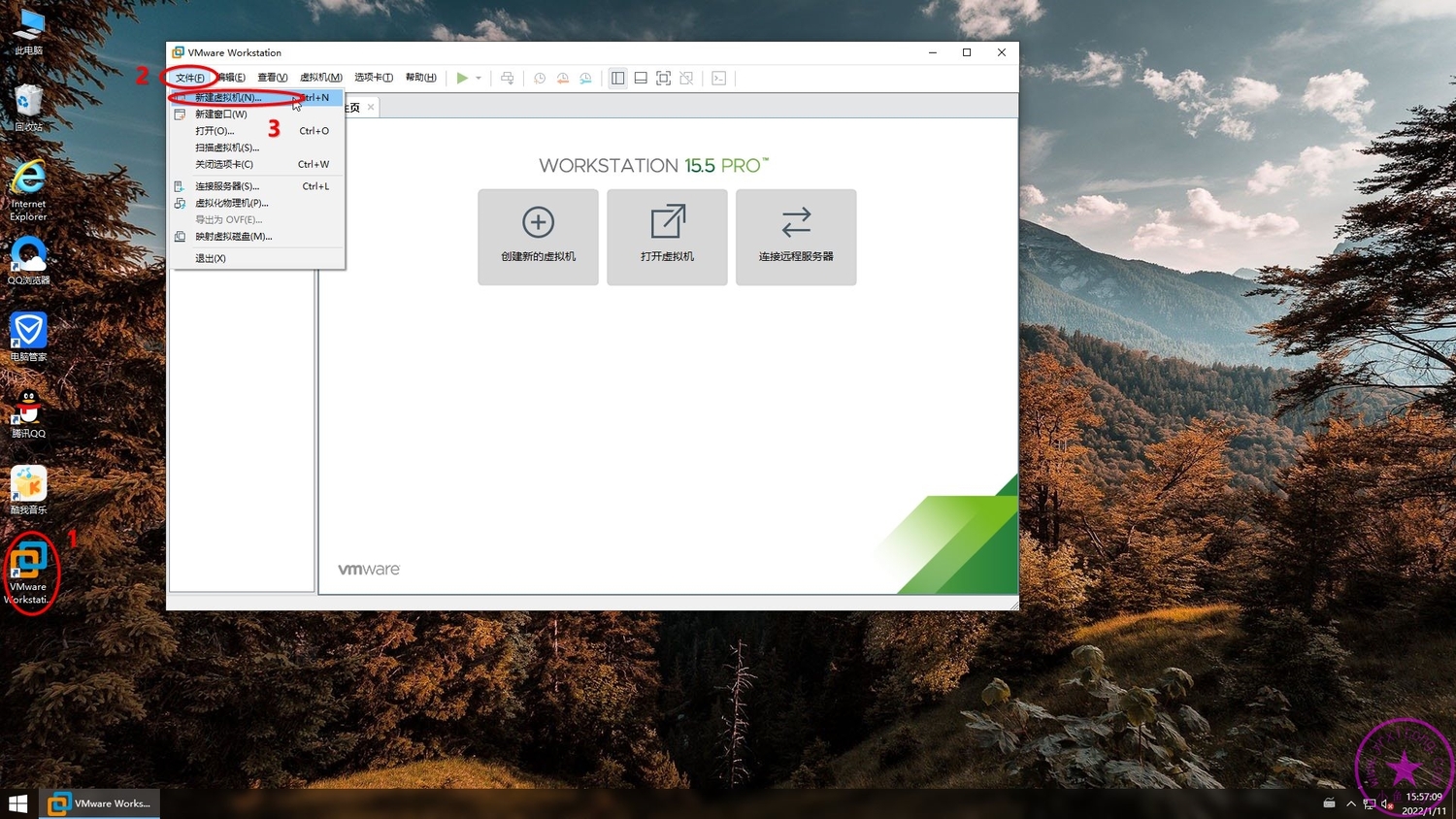1456x819 pixels.
Task: Open the 查看(V) menu
Action: [x=273, y=78]
